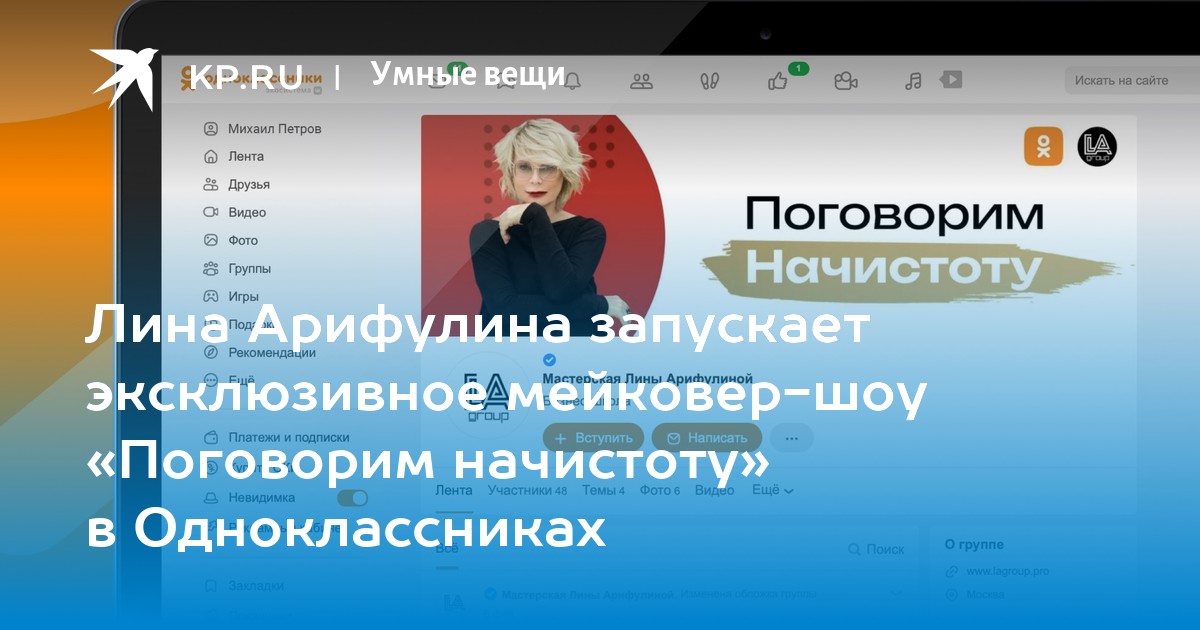Click the Вступить button to join the group
1200x630 pixels.
tap(594, 437)
